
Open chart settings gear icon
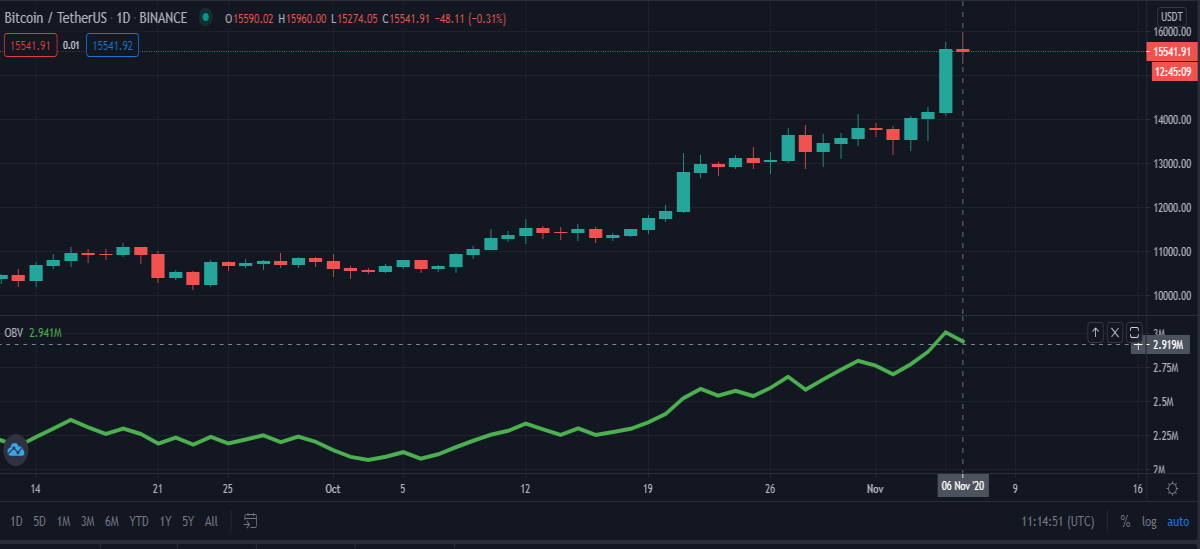point(1171,488)
